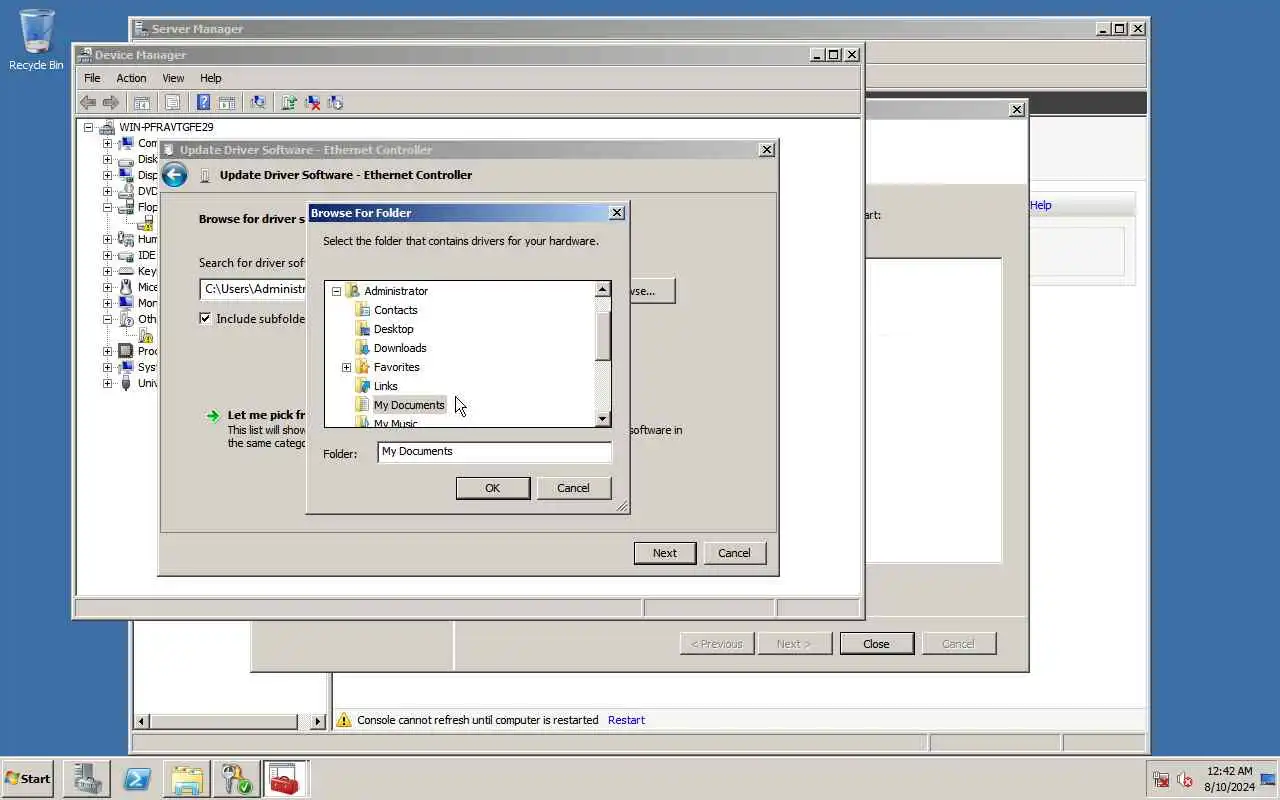Collapse the WIN-PFRAVTGFE29 root node
Viewport: 1280px width, 800px height.
(88, 127)
